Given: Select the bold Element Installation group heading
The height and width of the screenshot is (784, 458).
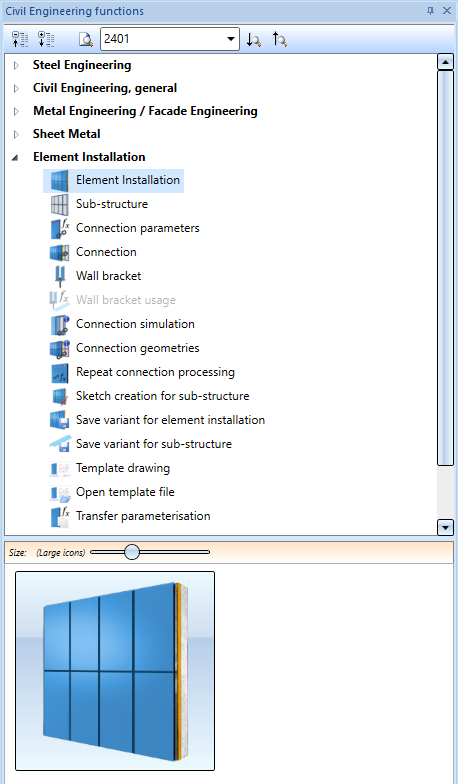Looking at the screenshot, I should click(89, 157).
